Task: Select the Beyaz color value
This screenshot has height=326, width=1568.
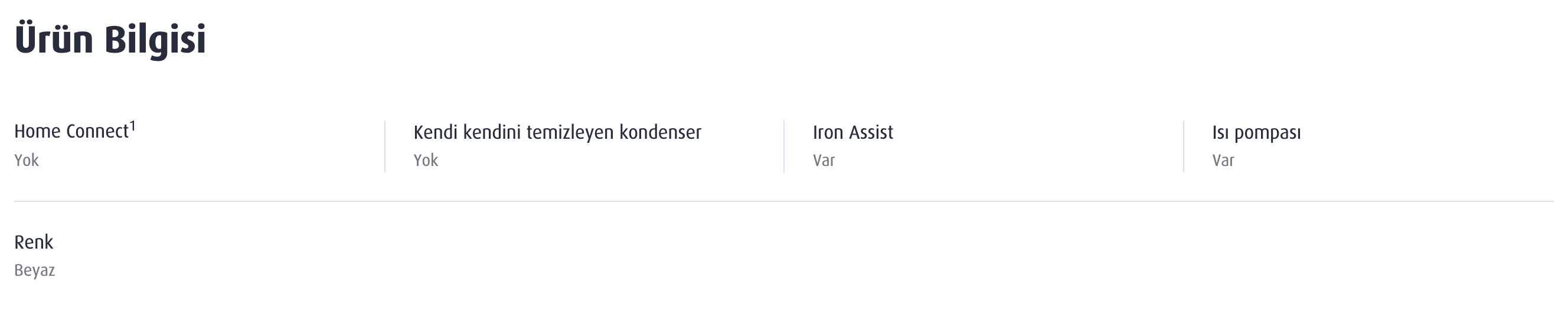Action: (35, 270)
